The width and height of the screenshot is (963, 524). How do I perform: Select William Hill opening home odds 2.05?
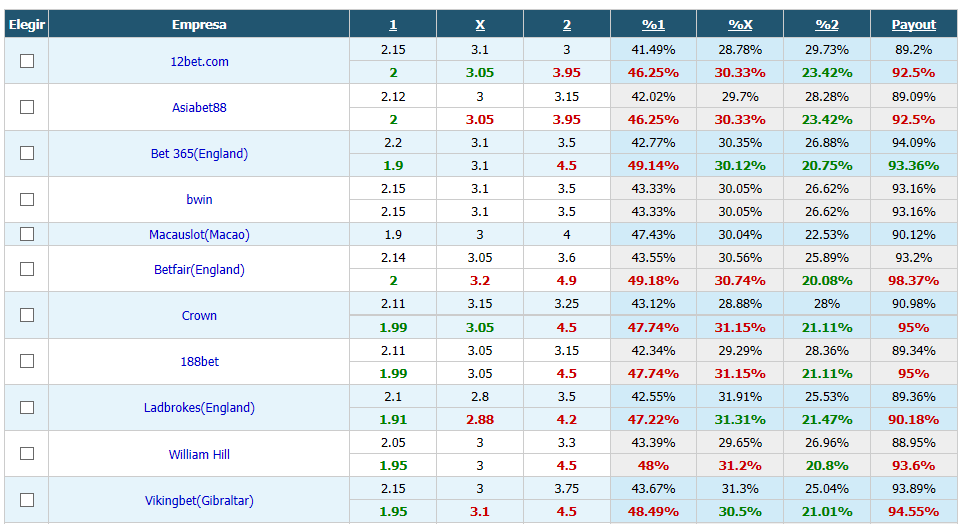point(393,443)
